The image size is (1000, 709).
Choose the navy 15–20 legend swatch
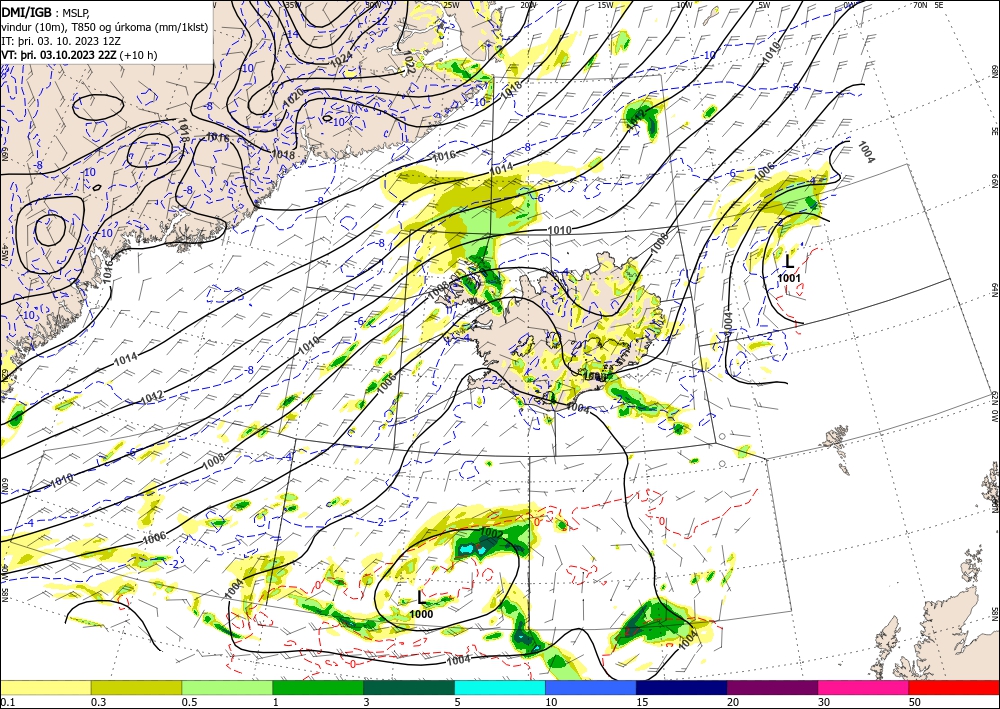pos(682,687)
